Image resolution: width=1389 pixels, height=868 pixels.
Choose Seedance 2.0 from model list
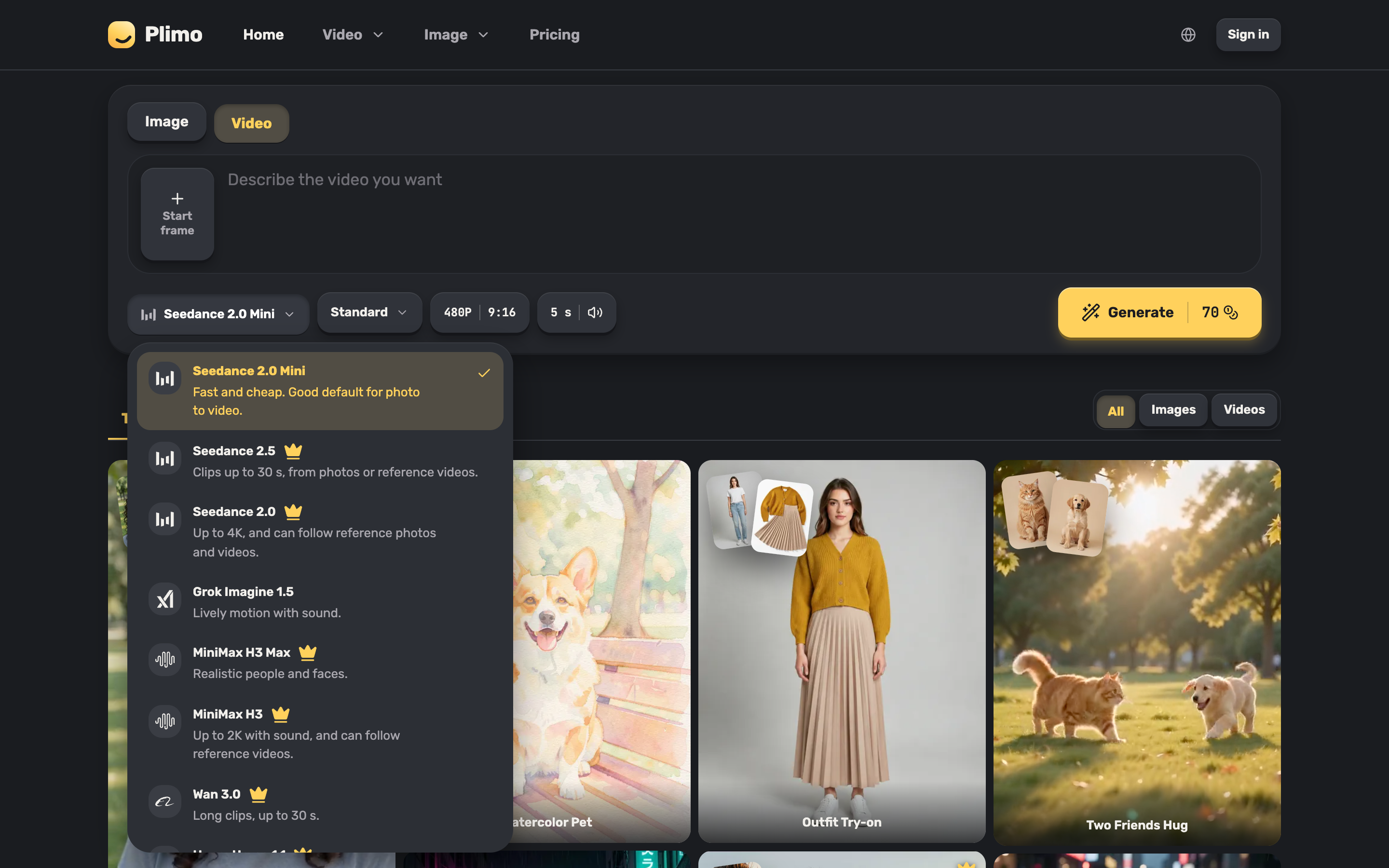320,531
